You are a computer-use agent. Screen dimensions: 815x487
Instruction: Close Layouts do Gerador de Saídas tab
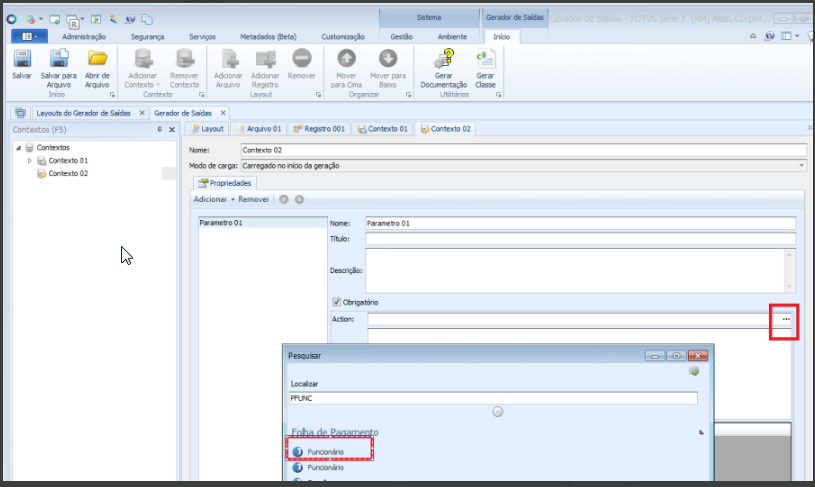tap(142, 113)
